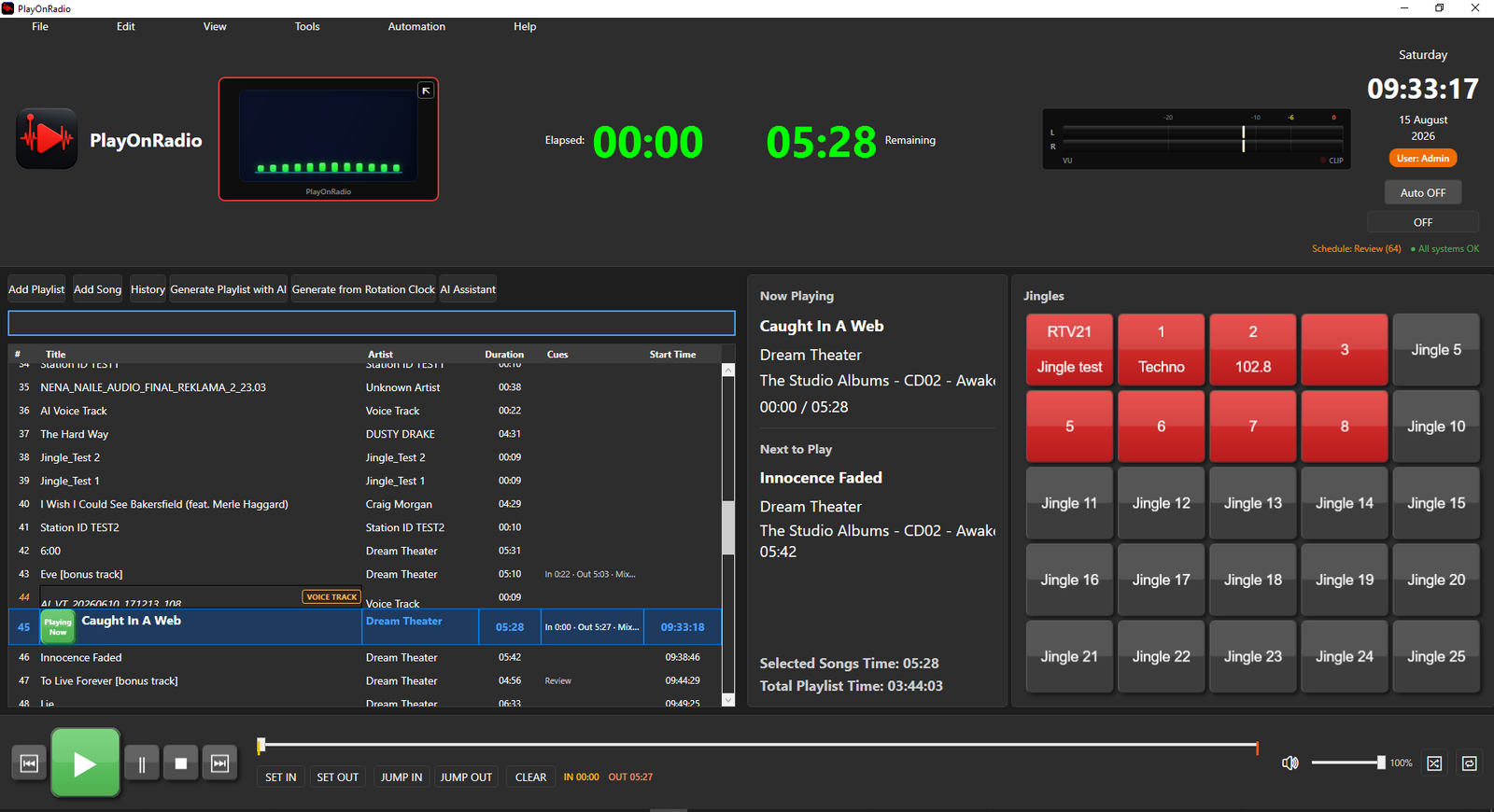The width and height of the screenshot is (1494, 812).
Task: Open the AI Assistant
Action: click(x=468, y=289)
